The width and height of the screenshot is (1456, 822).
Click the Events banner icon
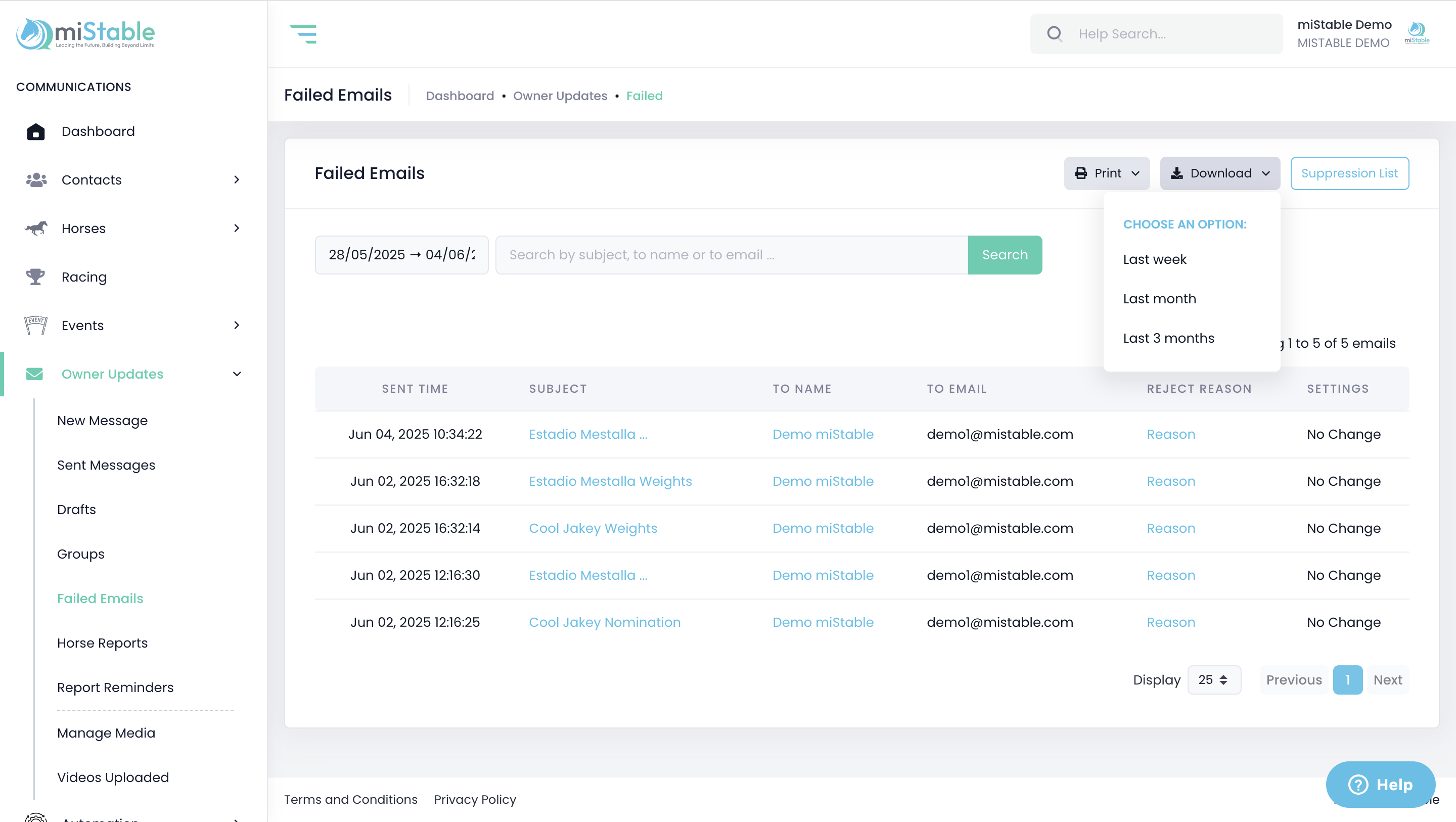(x=35, y=325)
